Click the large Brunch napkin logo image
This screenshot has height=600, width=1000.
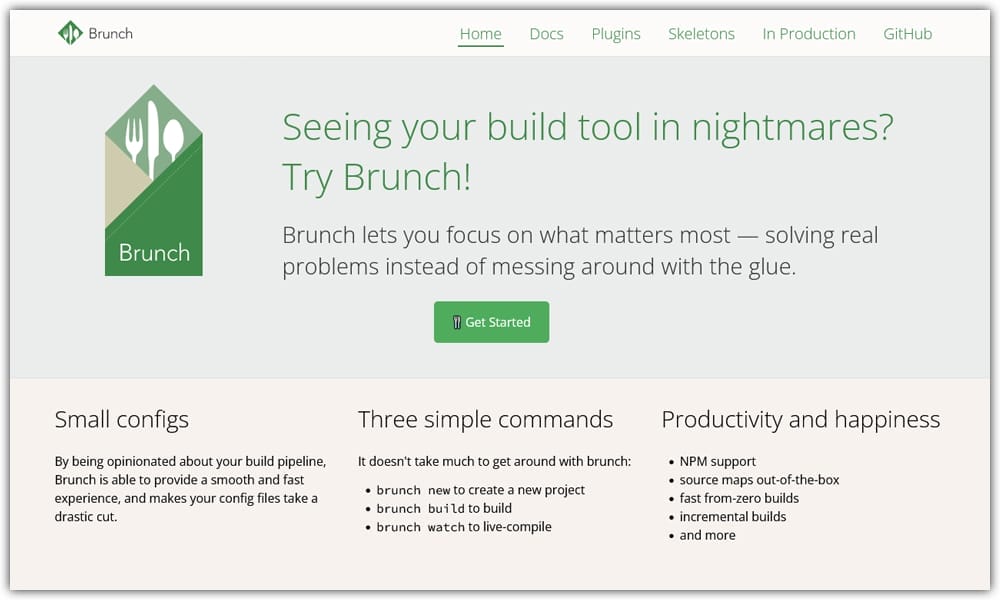pos(154,180)
